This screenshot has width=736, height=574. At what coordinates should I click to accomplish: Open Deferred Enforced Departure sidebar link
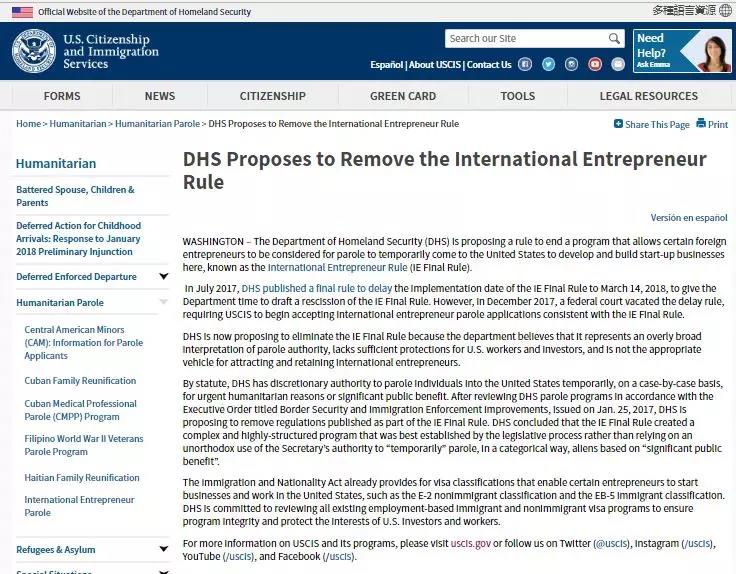77,276
